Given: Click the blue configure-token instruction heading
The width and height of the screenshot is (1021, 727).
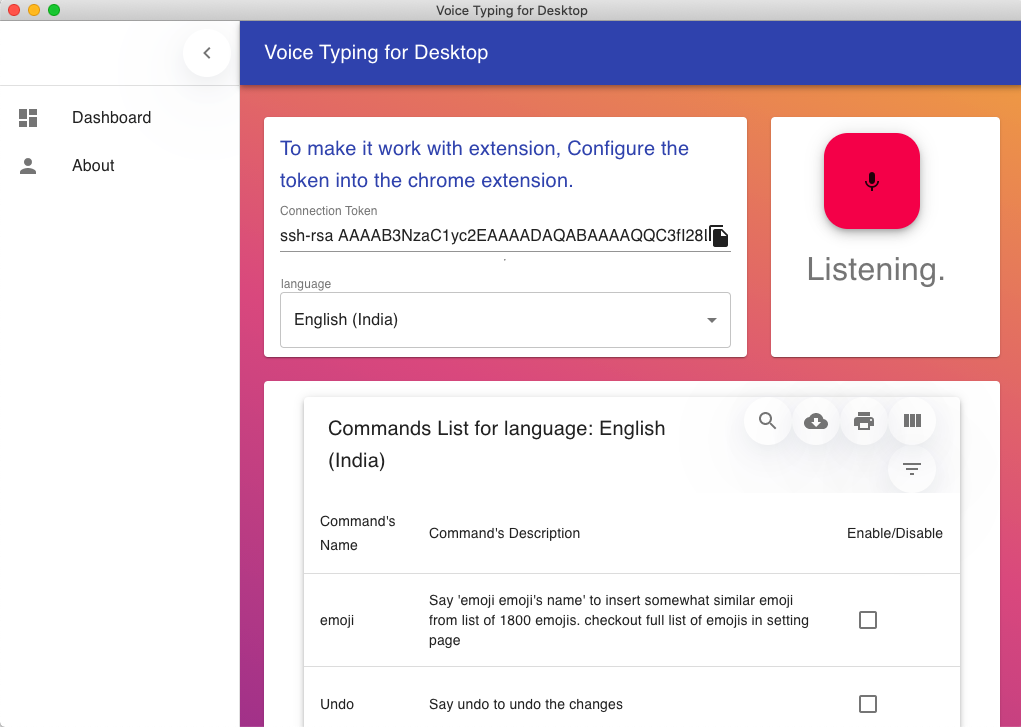Looking at the screenshot, I should pos(484,164).
